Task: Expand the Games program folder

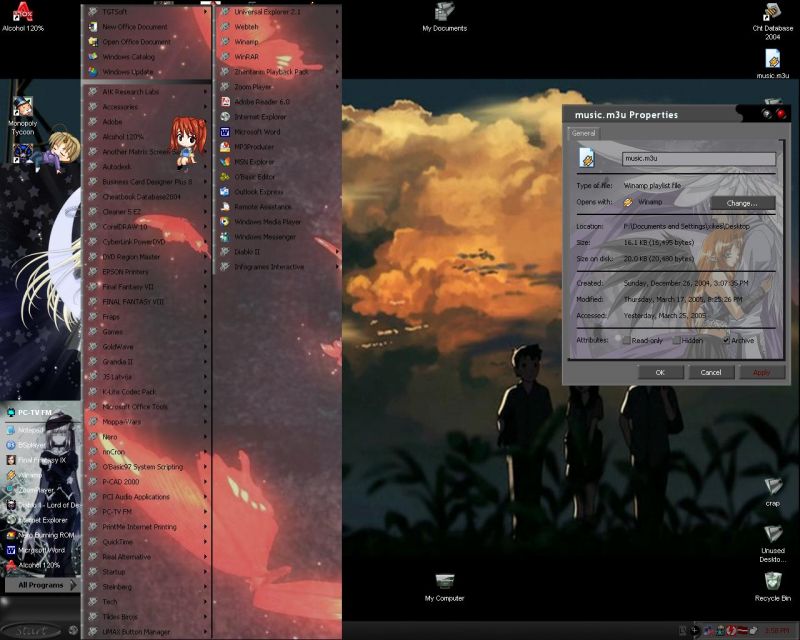Action: tap(147, 332)
